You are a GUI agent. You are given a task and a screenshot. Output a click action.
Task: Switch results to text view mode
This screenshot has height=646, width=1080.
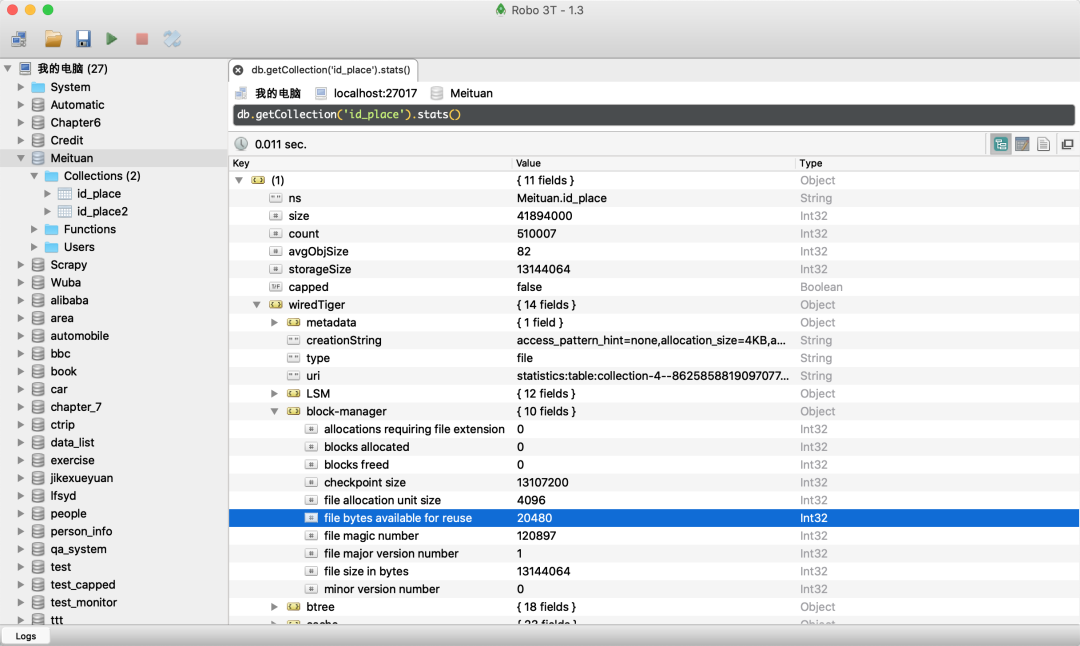point(1043,144)
